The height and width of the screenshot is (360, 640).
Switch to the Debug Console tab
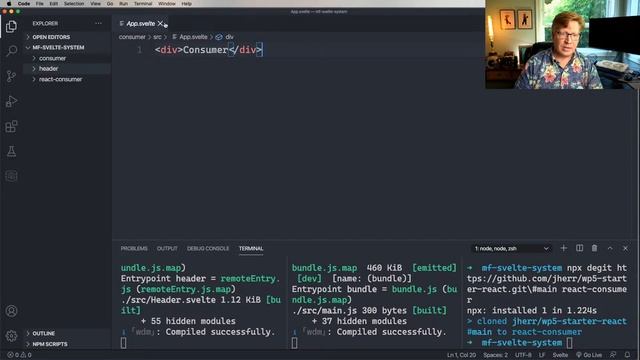tap(208, 249)
